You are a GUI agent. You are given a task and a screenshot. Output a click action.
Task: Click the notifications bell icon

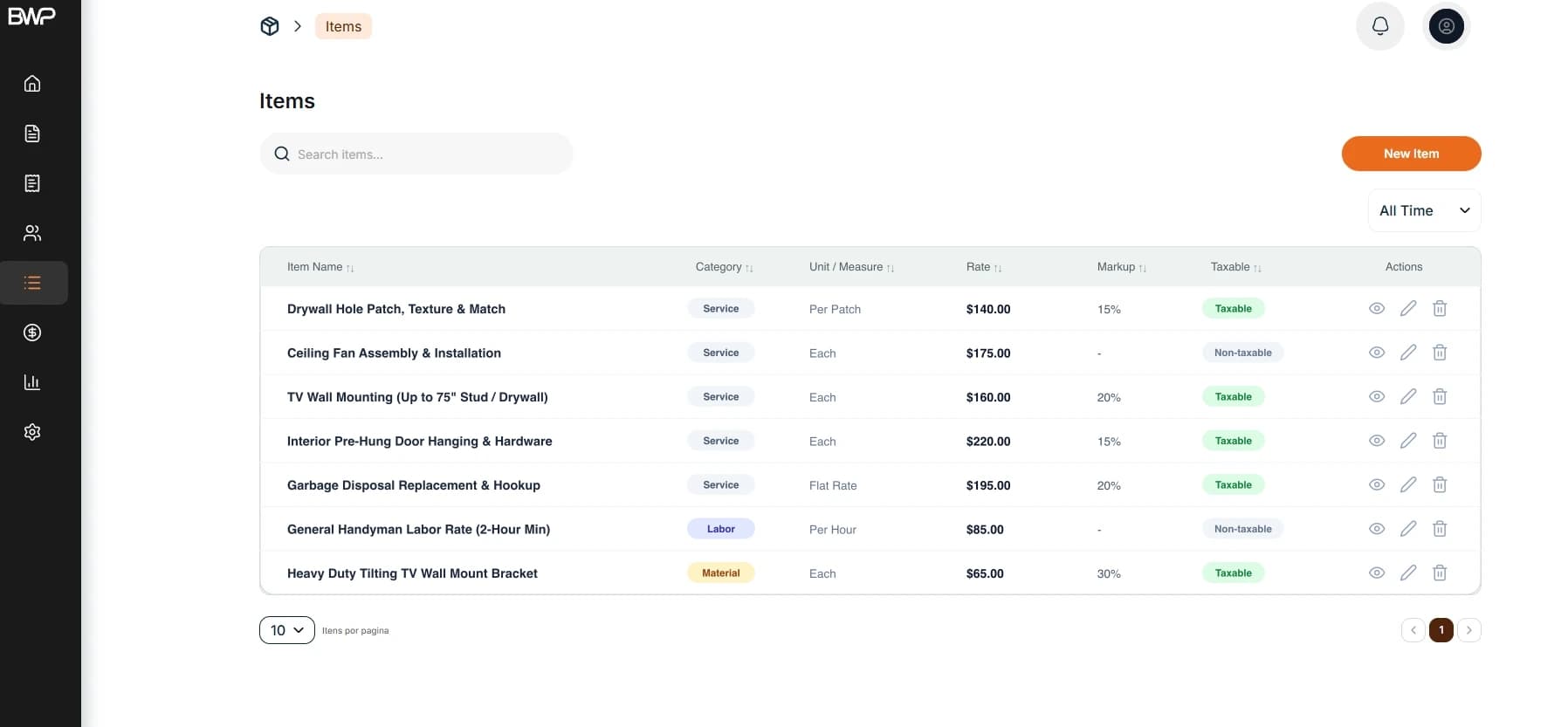pos(1380,26)
